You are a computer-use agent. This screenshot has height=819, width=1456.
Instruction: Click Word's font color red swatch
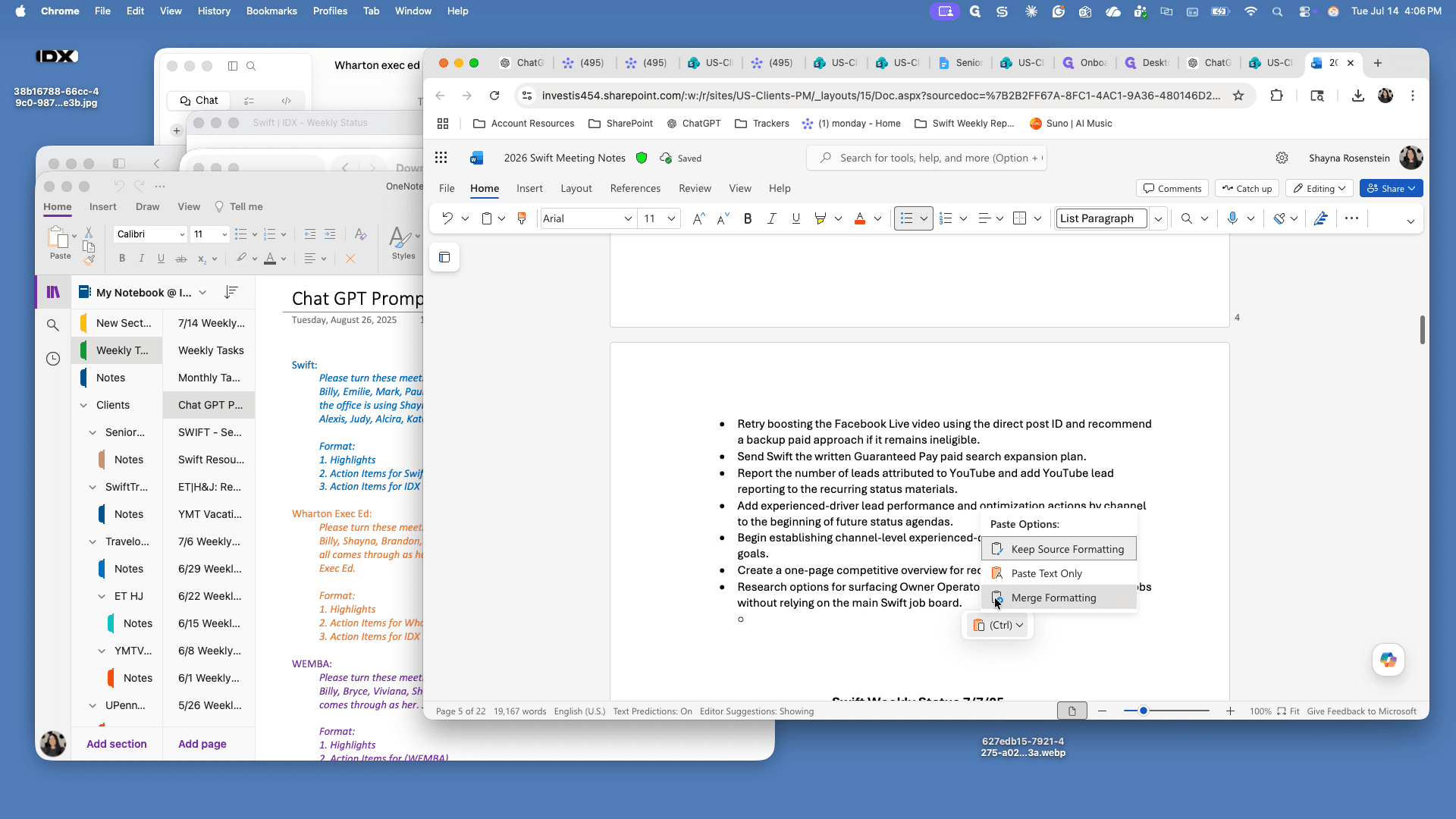coord(860,218)
